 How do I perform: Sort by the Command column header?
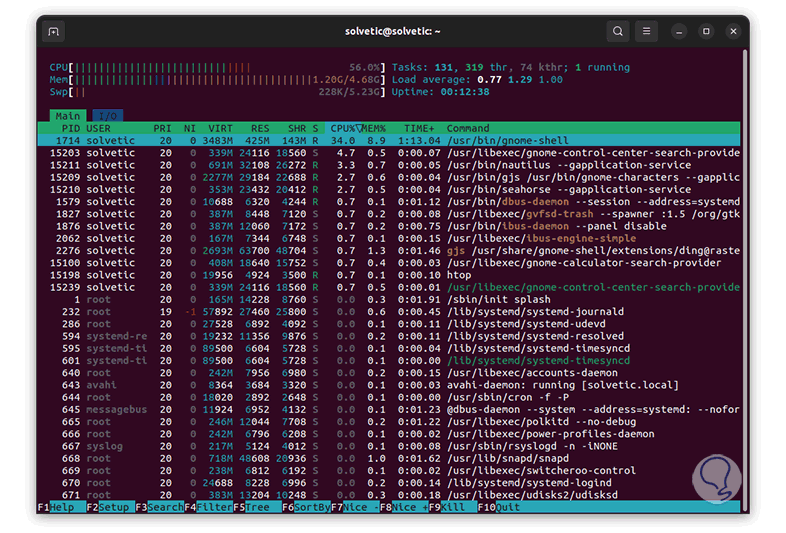(468, 128)
